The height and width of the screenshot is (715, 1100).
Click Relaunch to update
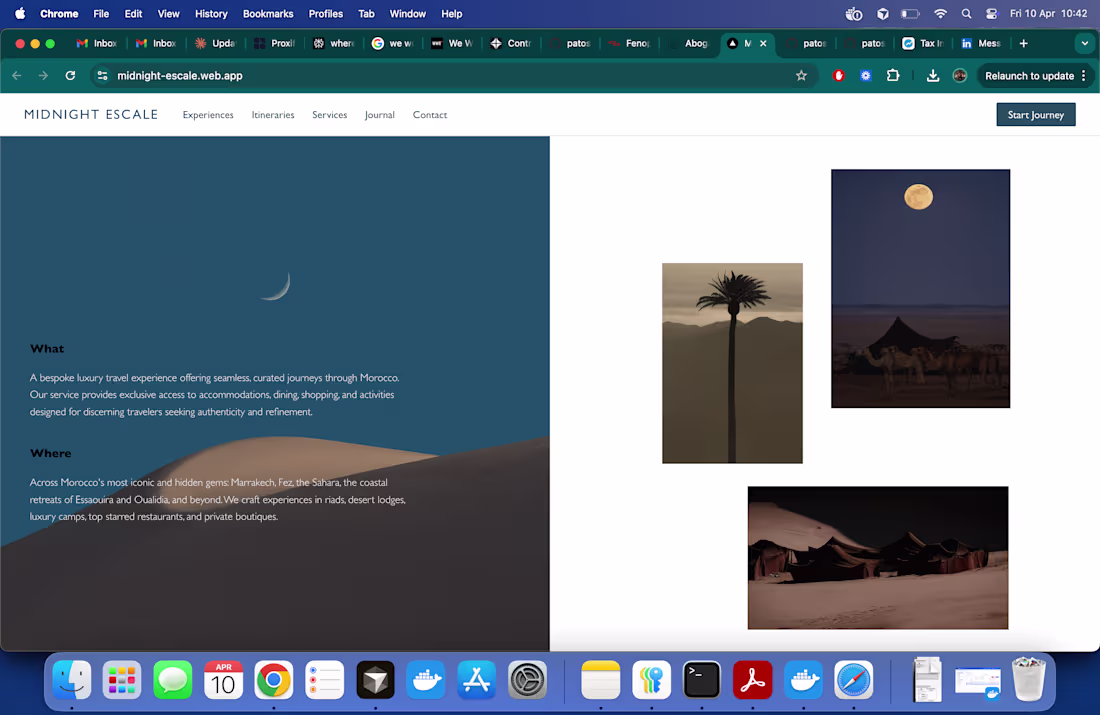(x=1028, y=75)
